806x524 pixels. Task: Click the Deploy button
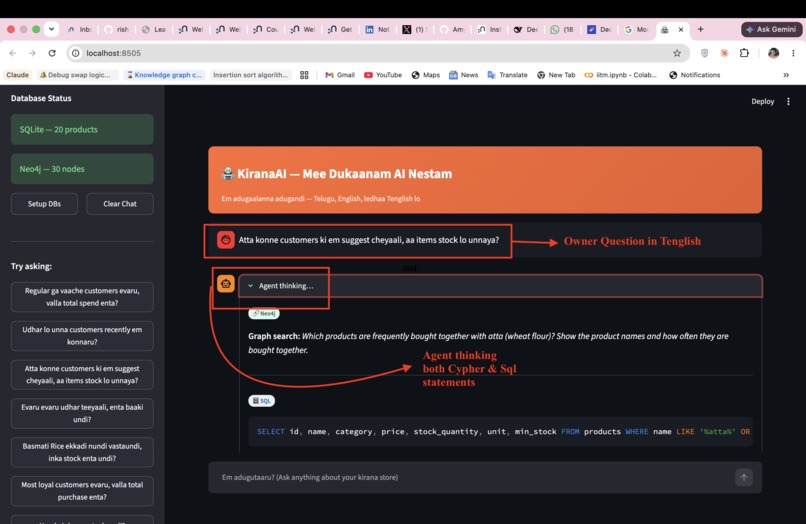point(762,101)
